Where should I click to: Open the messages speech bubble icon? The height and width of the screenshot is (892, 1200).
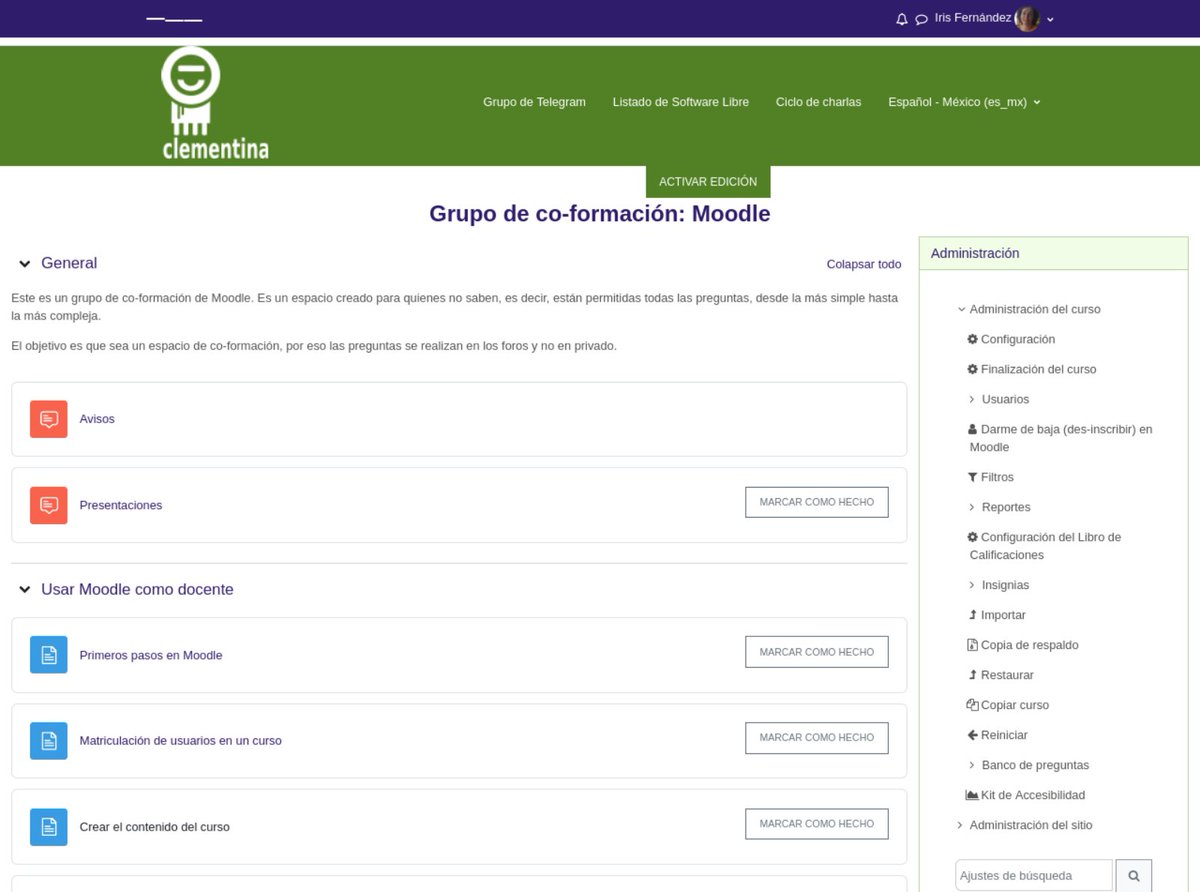pyautogui.click(x=921, y=19)
